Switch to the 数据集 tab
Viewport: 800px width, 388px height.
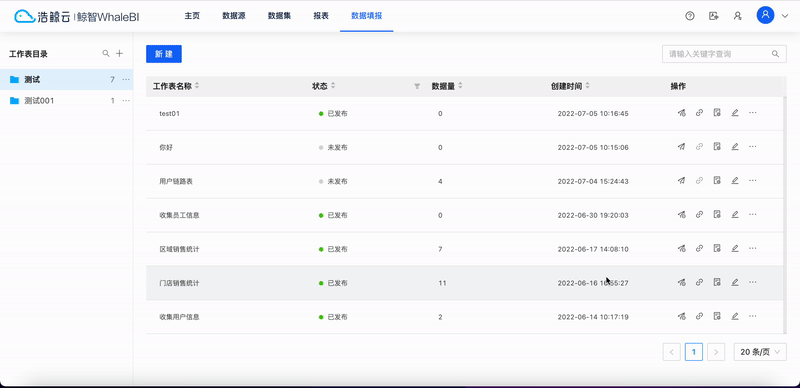click(279, 16)
